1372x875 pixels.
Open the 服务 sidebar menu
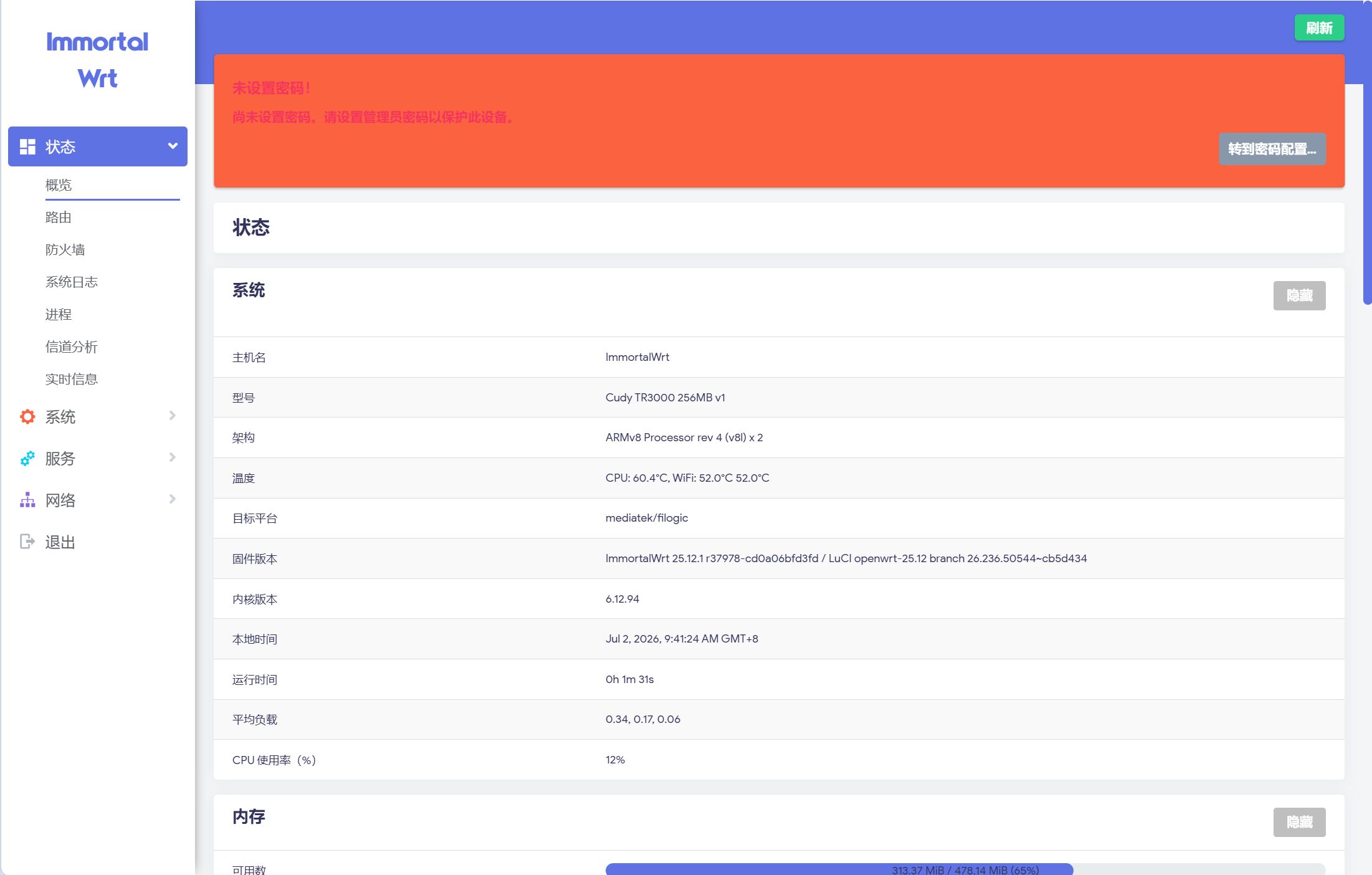98,458
